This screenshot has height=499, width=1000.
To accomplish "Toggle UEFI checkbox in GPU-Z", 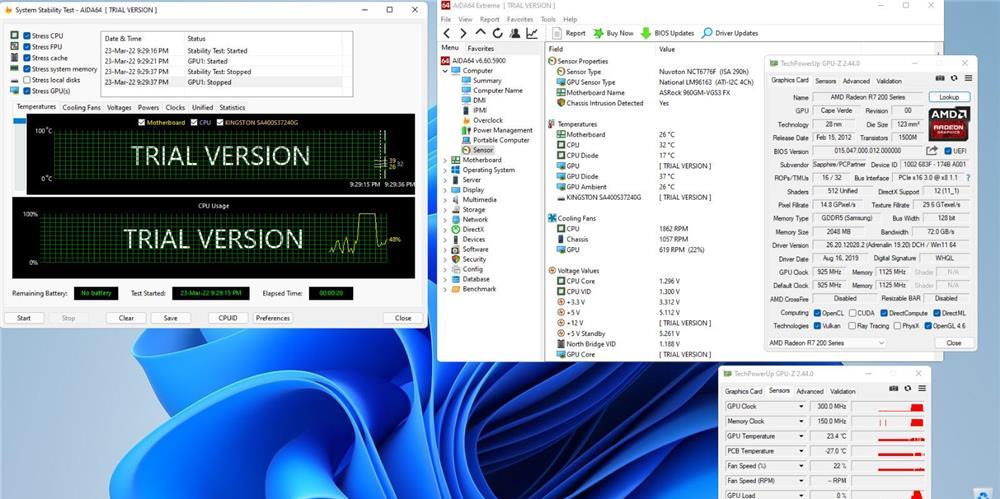I will (948, 151).
